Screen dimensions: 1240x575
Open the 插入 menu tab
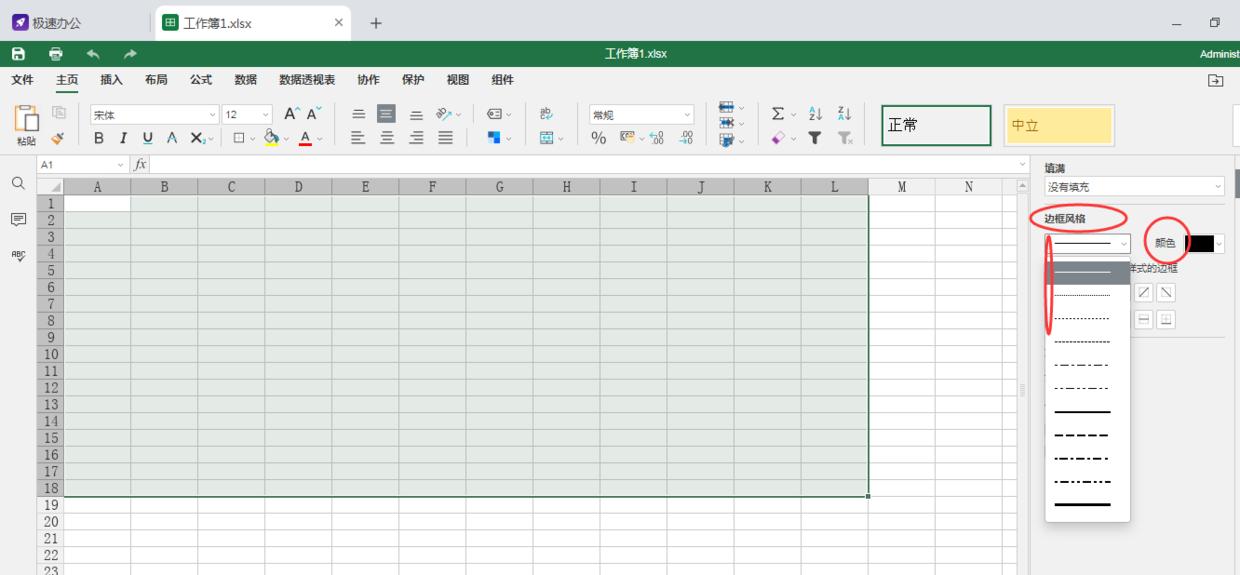[111, 80]
